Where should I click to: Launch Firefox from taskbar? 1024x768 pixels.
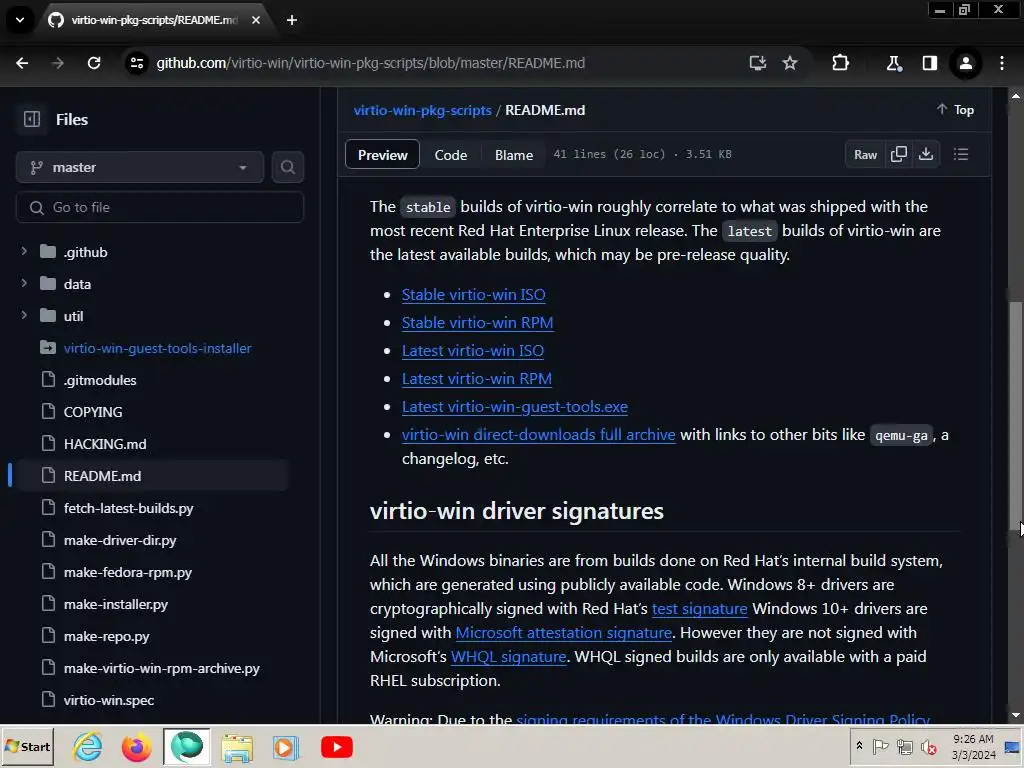[x=136, y=747]
